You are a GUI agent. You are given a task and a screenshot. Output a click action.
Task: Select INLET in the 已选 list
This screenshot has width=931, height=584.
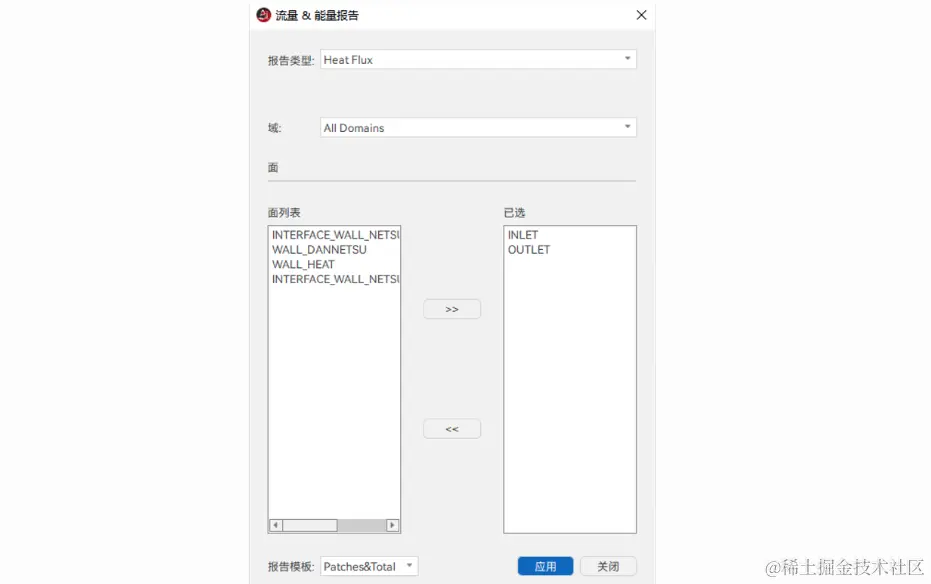[522, 235]
